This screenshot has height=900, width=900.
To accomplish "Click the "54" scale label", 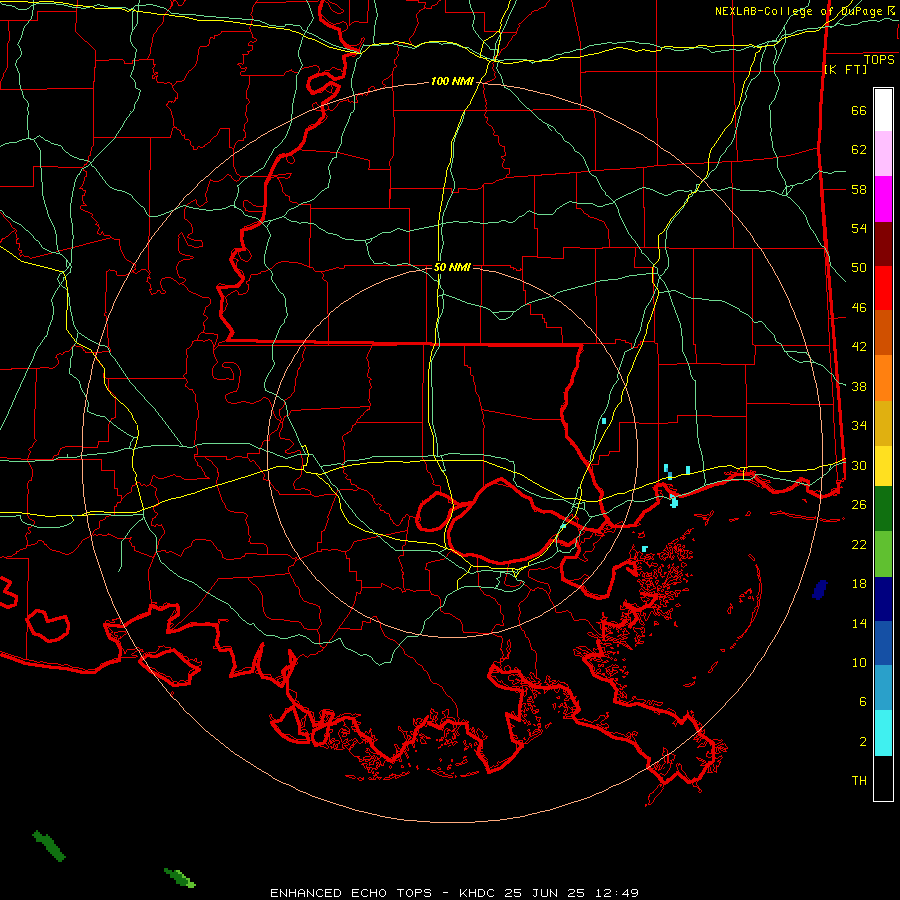I will [859, 228].
